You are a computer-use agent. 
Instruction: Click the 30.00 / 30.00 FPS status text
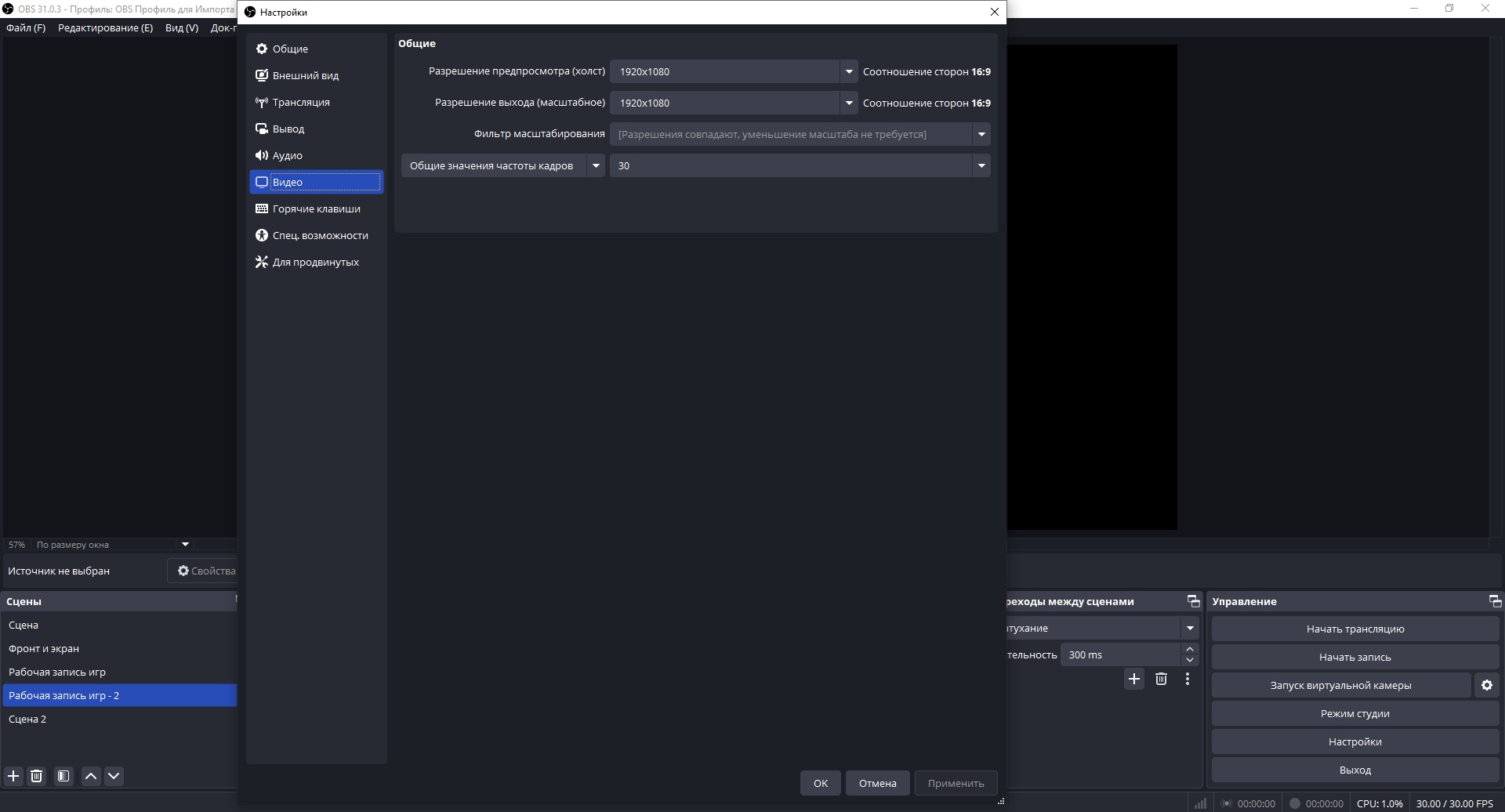point(1455,803)
